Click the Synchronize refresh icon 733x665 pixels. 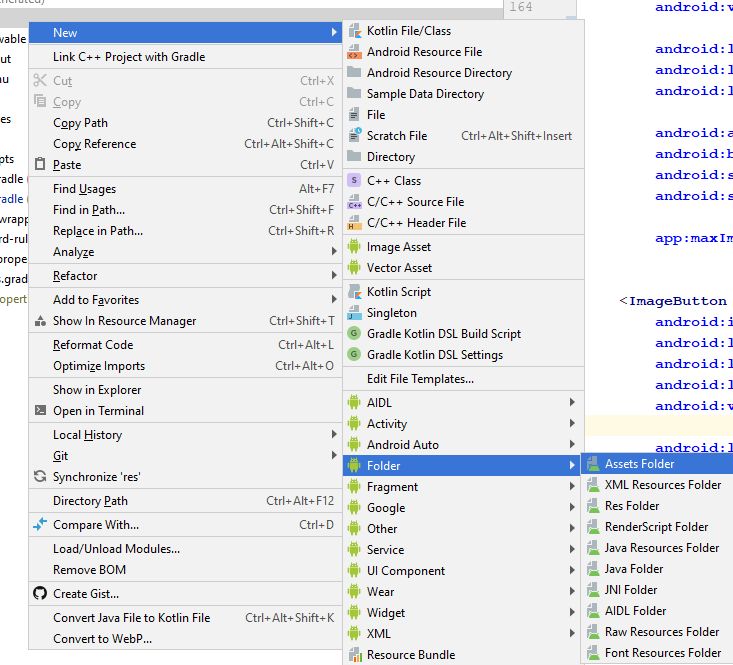click(x=40, y=477)
